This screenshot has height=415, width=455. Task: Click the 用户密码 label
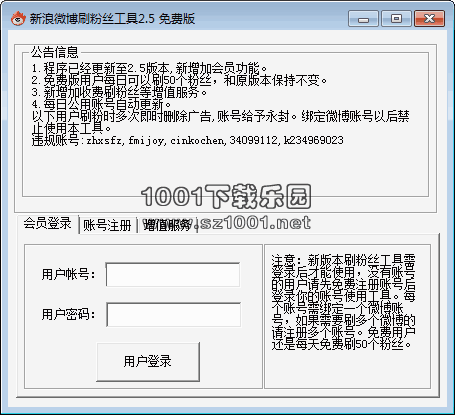click(x=68, y=314)
